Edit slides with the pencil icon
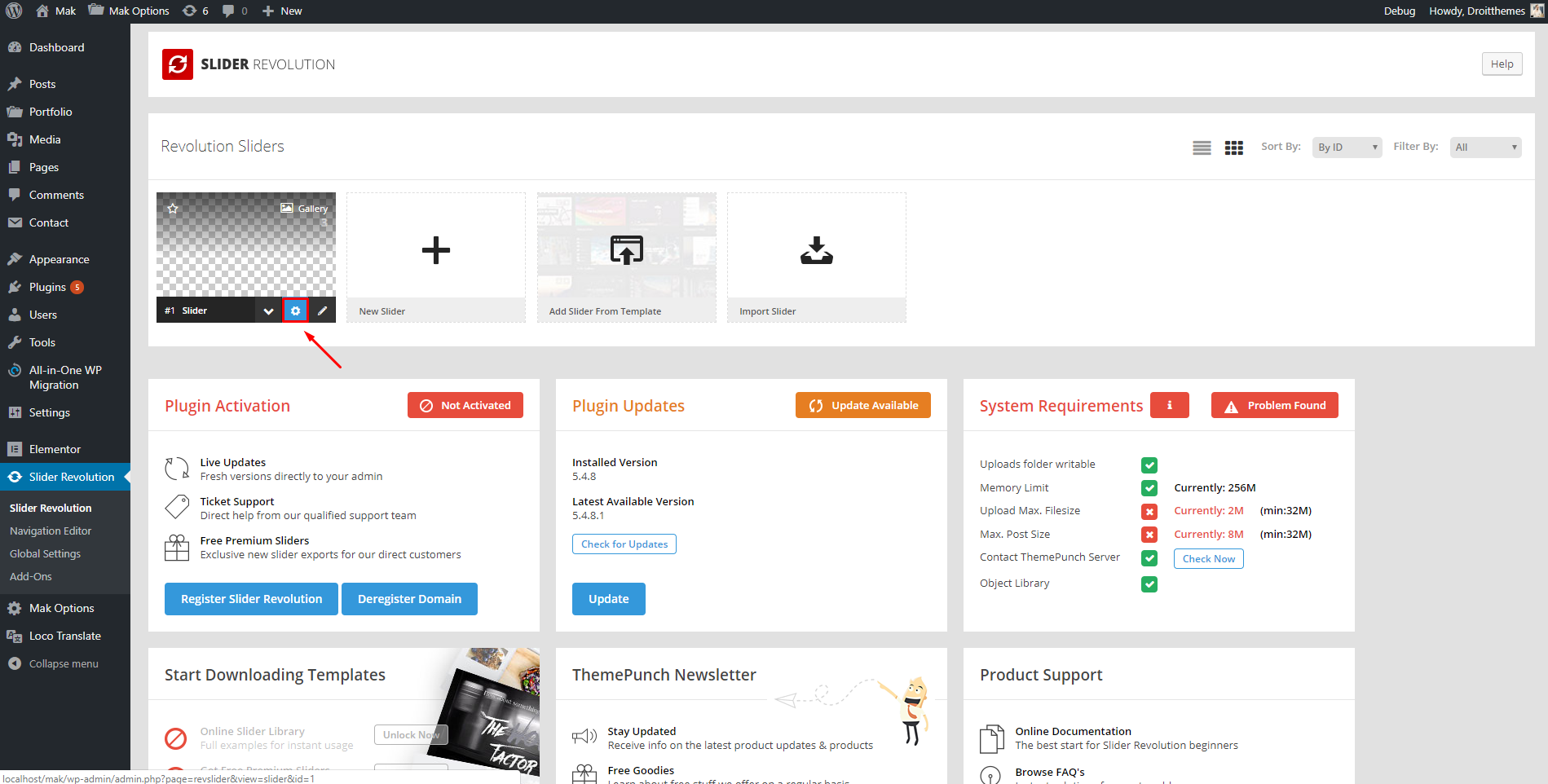The image size is (1548, 784). click(x=323, y=311)
